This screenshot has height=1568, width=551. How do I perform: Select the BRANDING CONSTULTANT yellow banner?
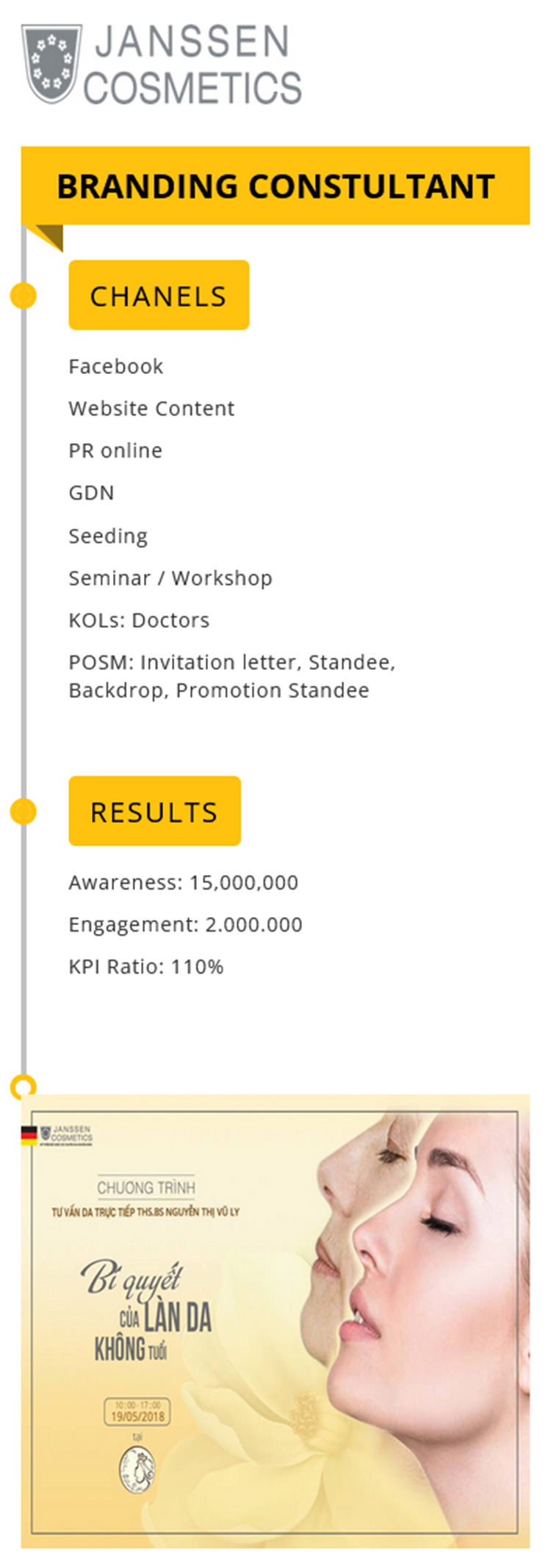(x=275, y=185)
